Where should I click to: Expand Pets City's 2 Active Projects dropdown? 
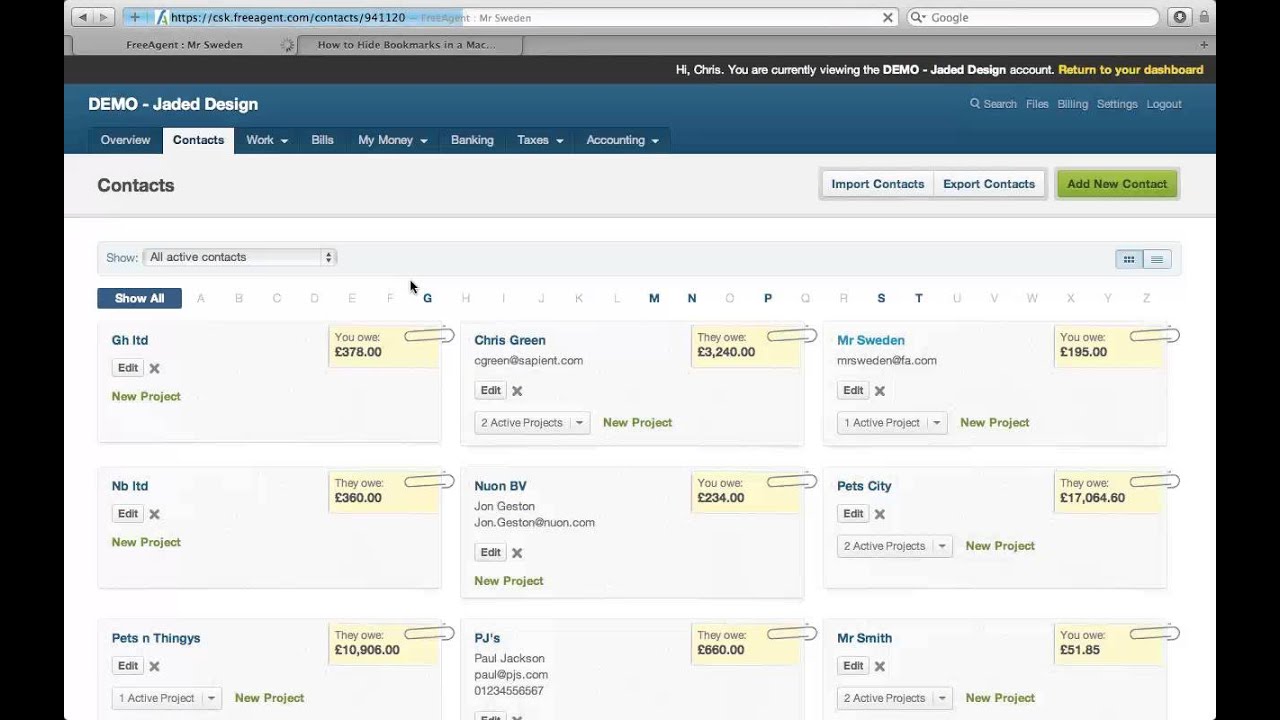coord(895,546)
